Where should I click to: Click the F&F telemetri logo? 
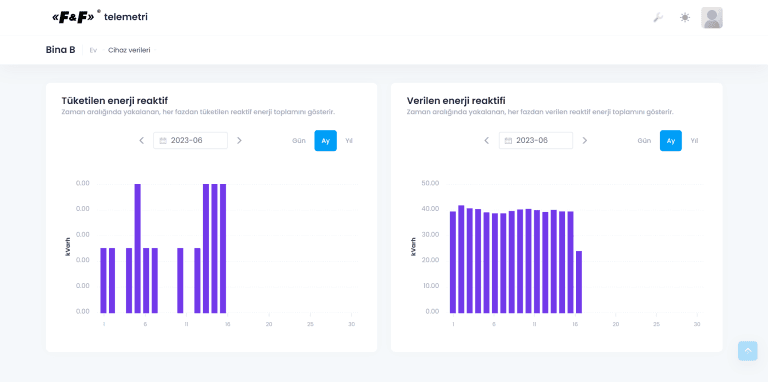pyautogui.click(x=99, y=17)
